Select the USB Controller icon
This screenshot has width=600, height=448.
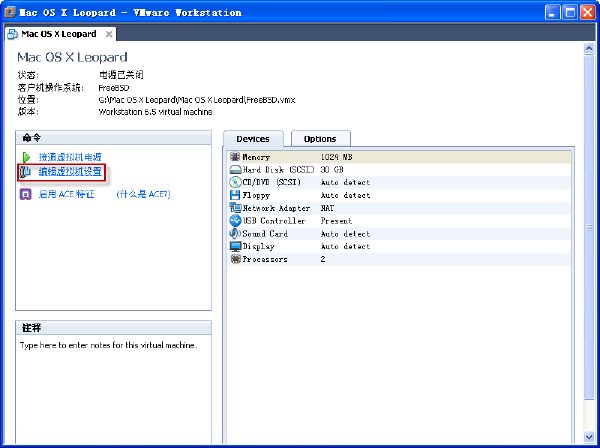tap(235, 221)
